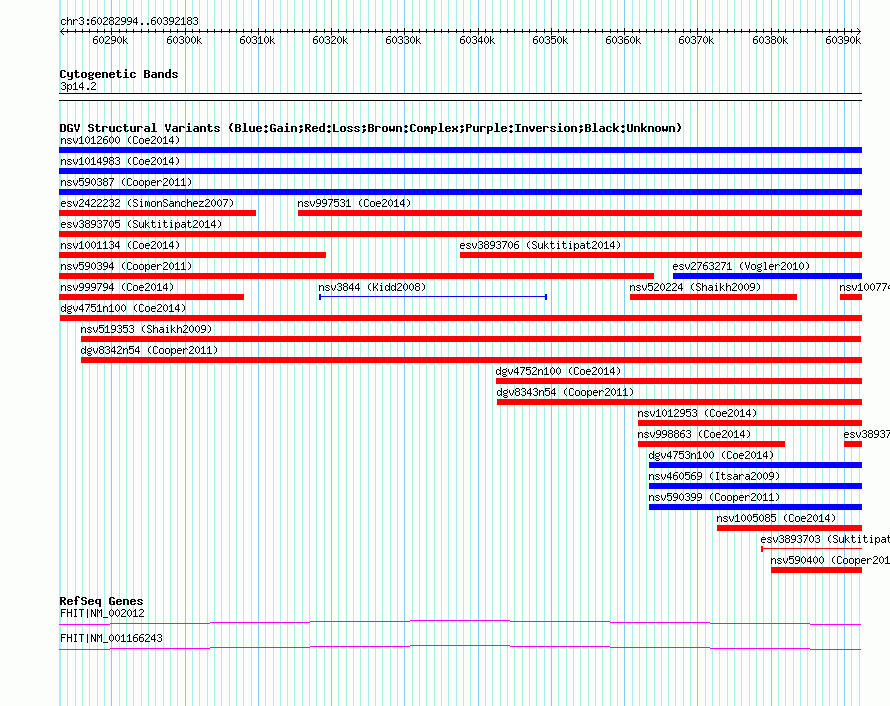Screen dimensions: 890x706
Task: Click the blue bar under esv2763271
Action: [x=767, y=276]
